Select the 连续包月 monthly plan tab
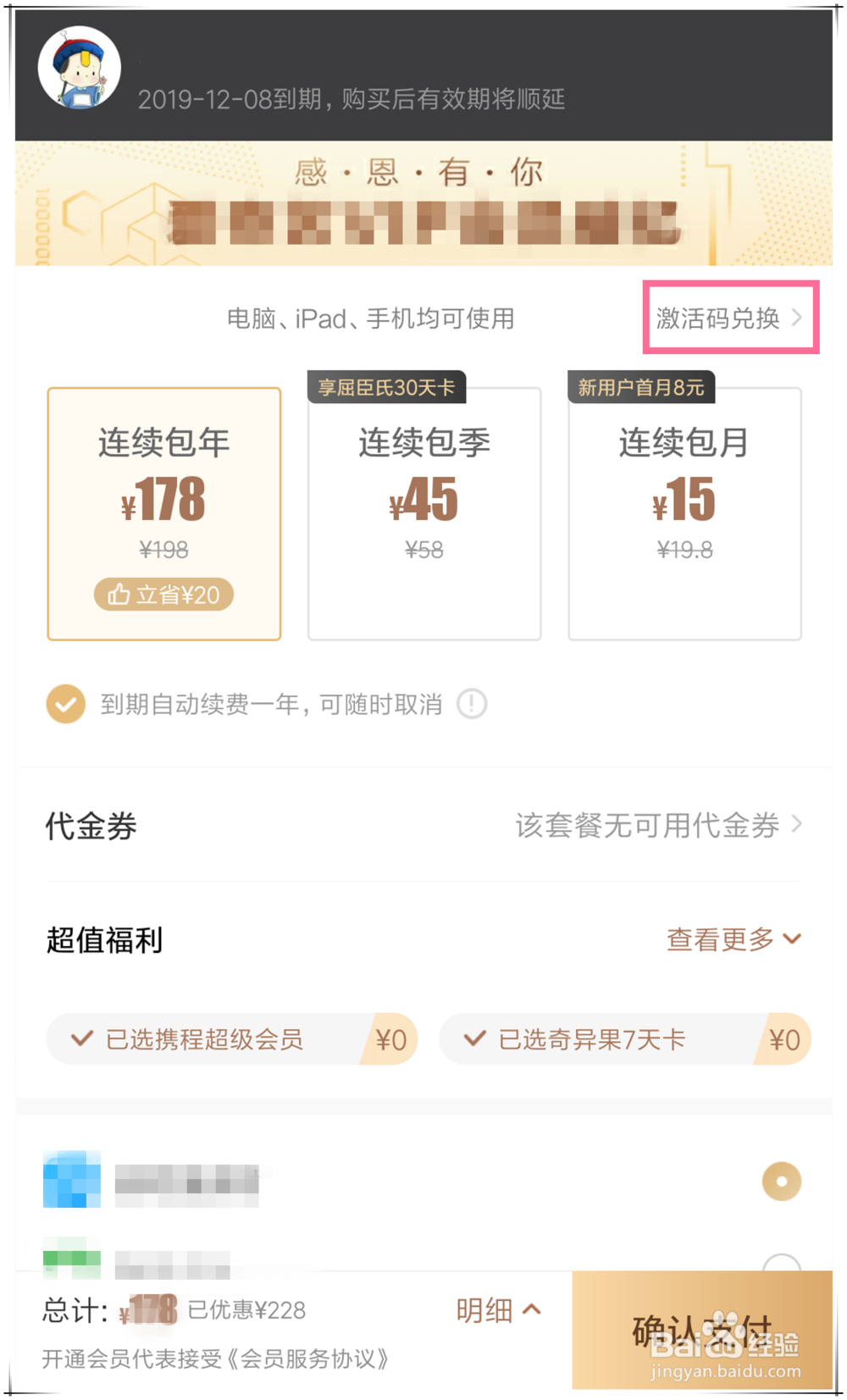847x1400 pixels. 684,512
